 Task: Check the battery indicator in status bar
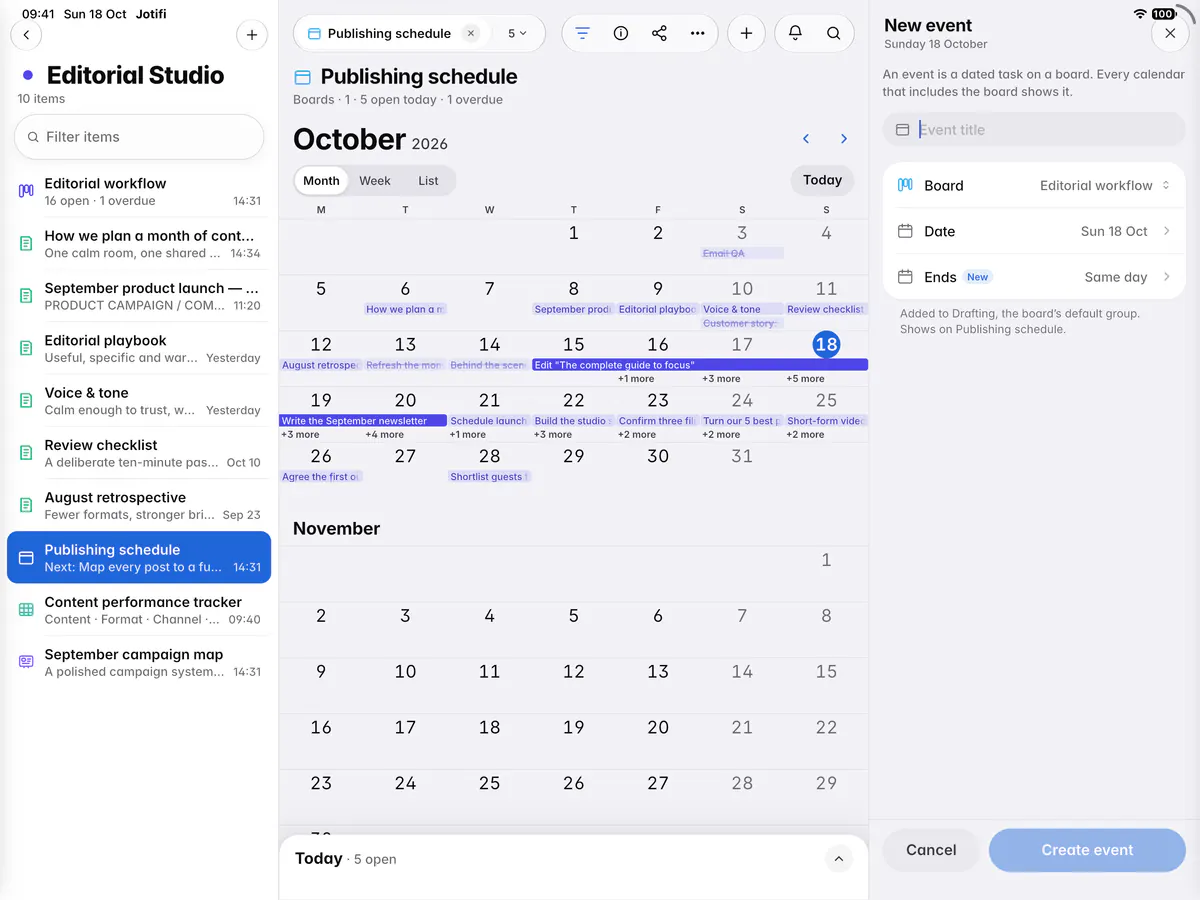(1163, 14)
